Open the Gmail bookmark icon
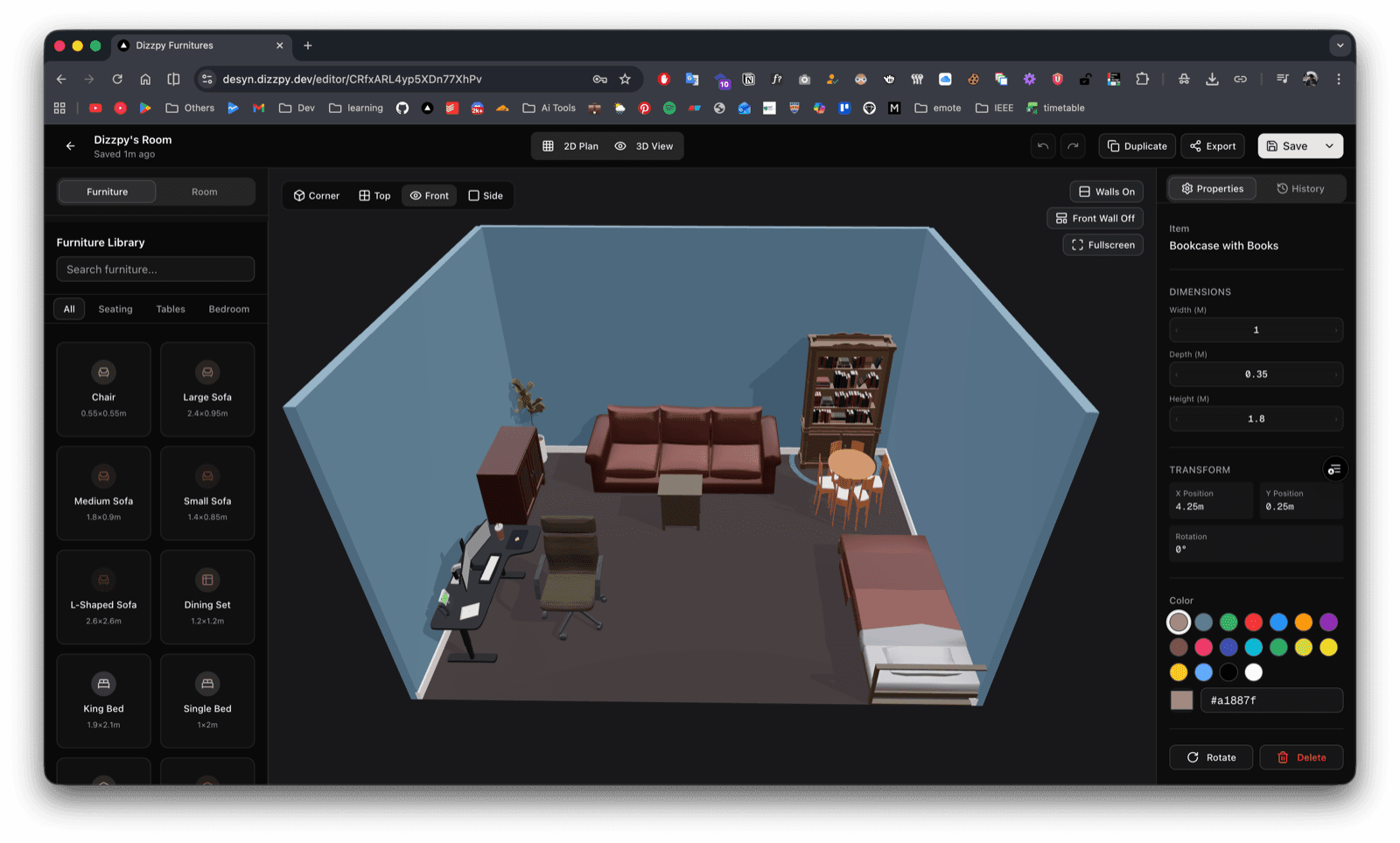1400x843 pixels. (x=258, y=108)
